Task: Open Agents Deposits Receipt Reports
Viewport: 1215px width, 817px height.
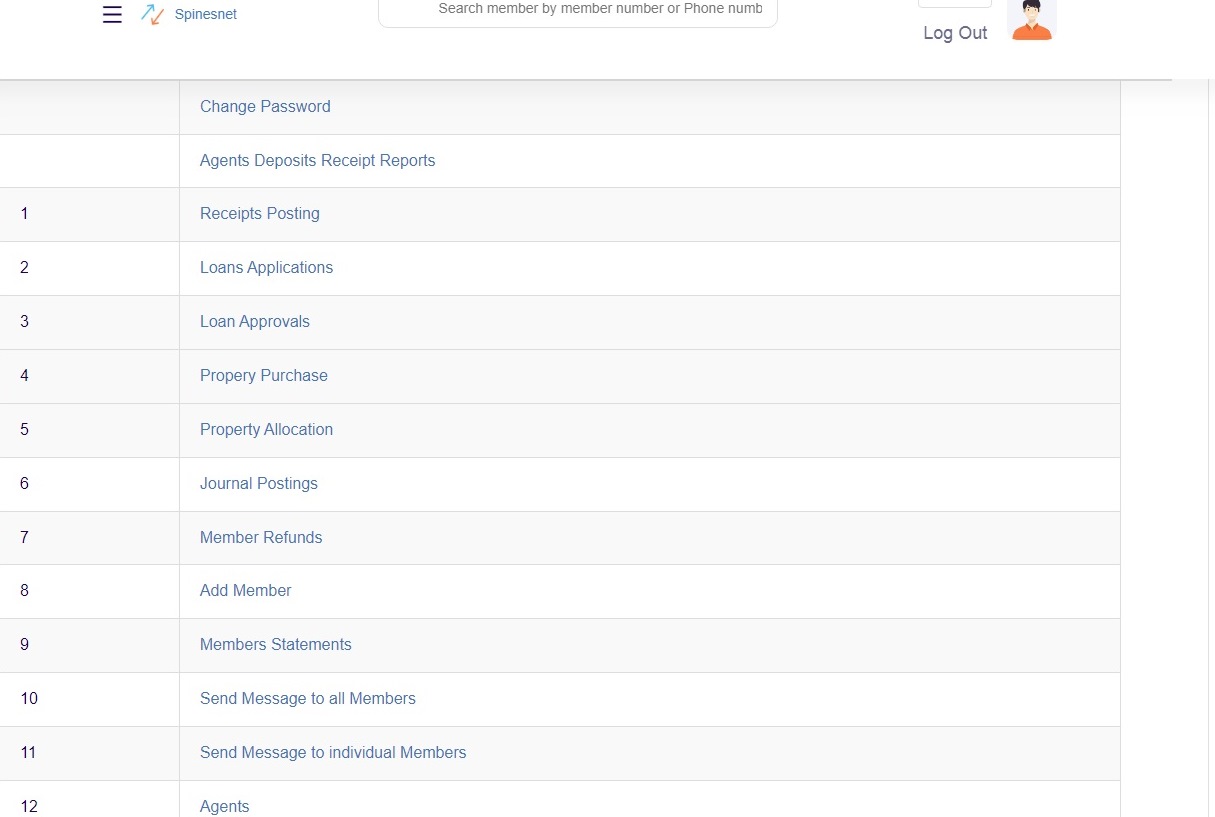Action: click(317, 161)
